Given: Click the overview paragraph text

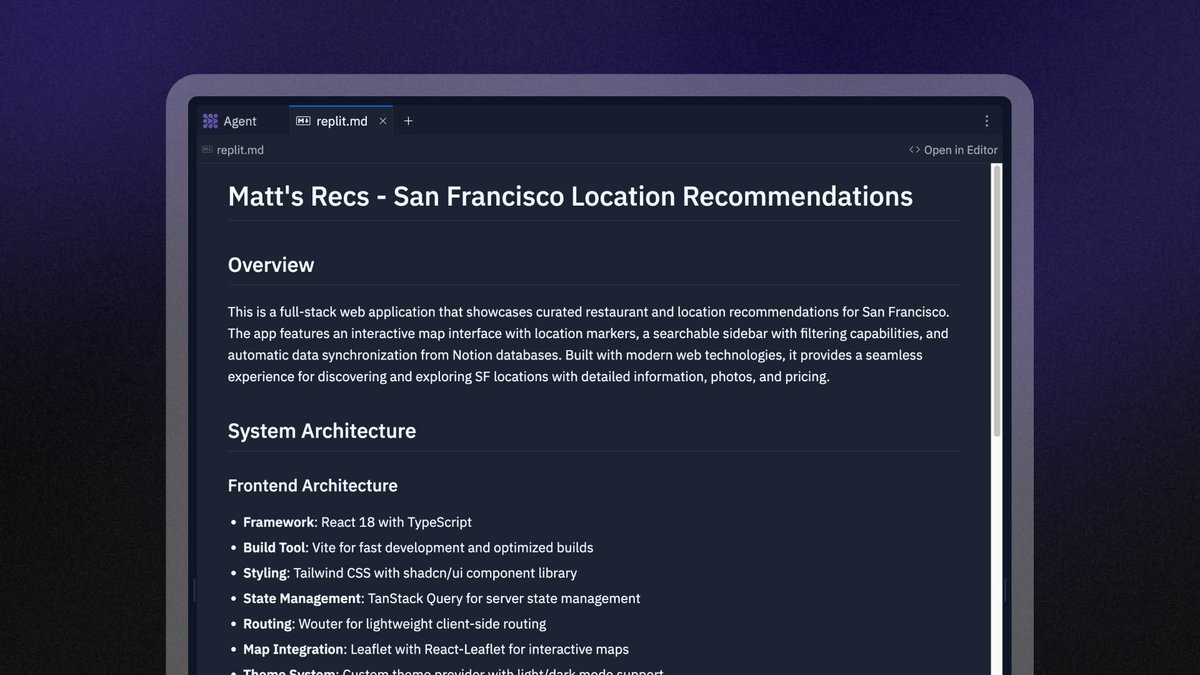Looking at the screenshot, I should tap(589, 344).
